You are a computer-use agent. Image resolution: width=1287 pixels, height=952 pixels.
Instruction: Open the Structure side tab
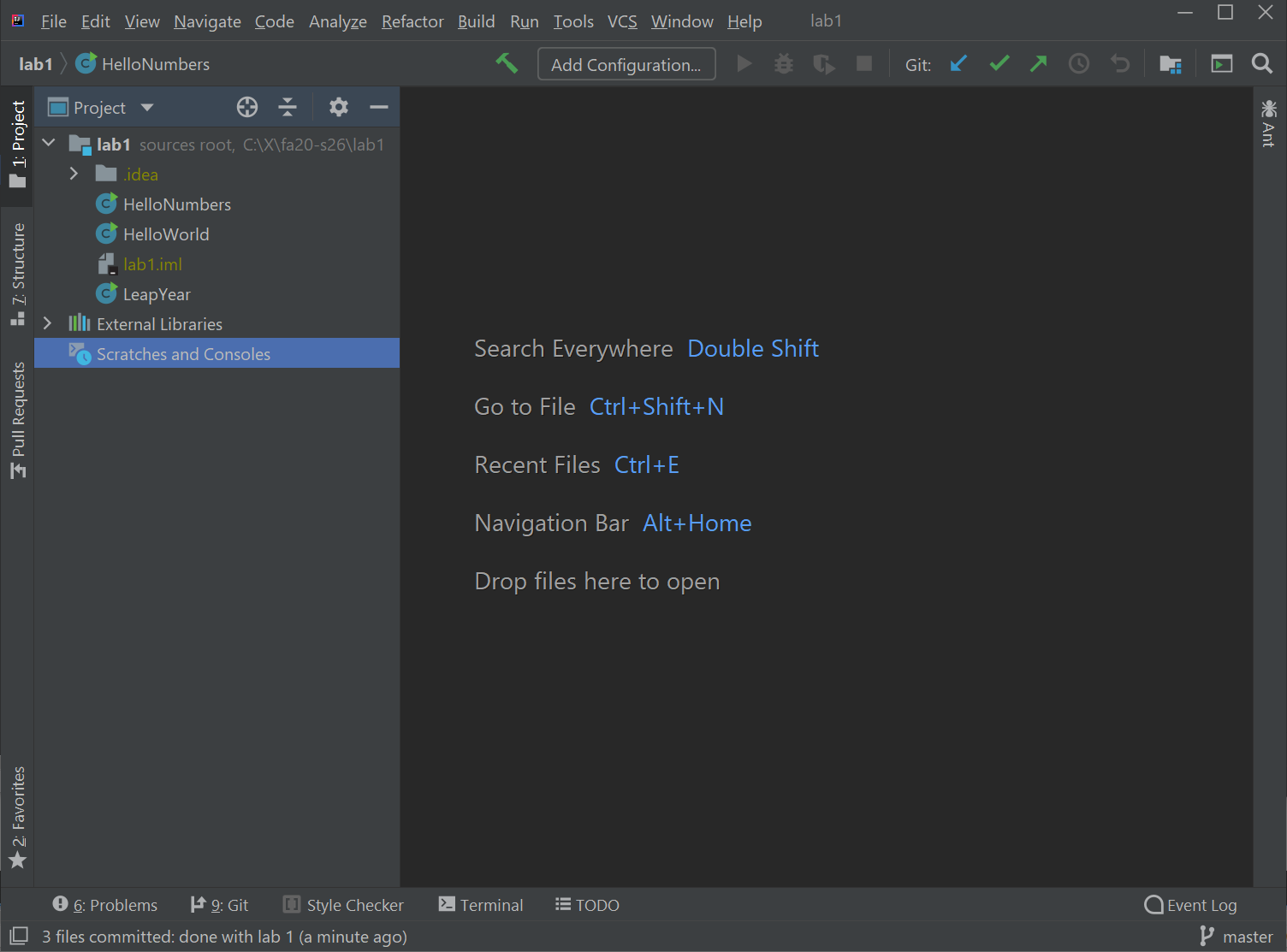(x=17, y=274)
